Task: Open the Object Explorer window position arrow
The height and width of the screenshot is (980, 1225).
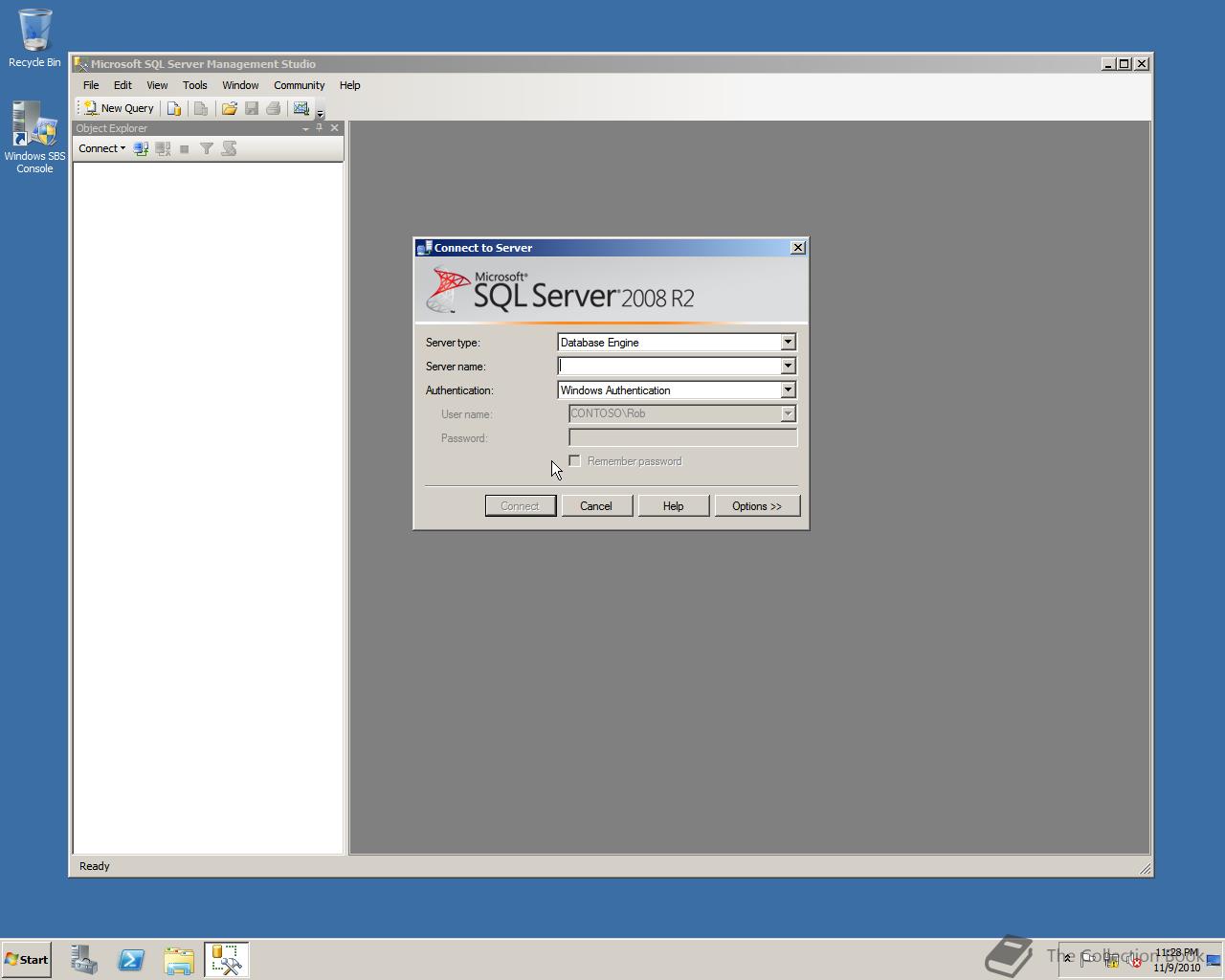Action: tap(305, 128)
